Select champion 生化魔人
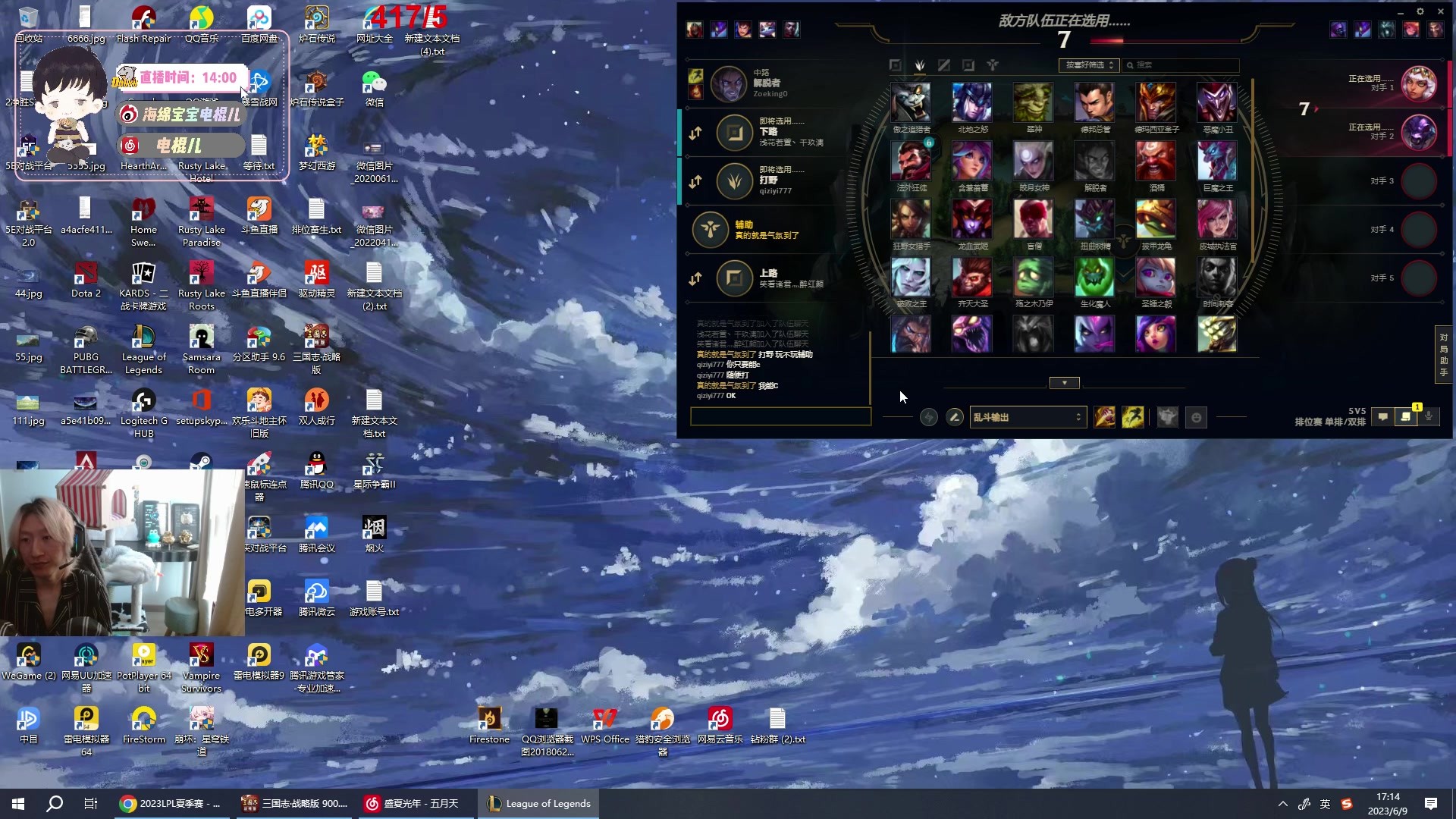Screen dimensions: 1456x819 click(1094, 277)
